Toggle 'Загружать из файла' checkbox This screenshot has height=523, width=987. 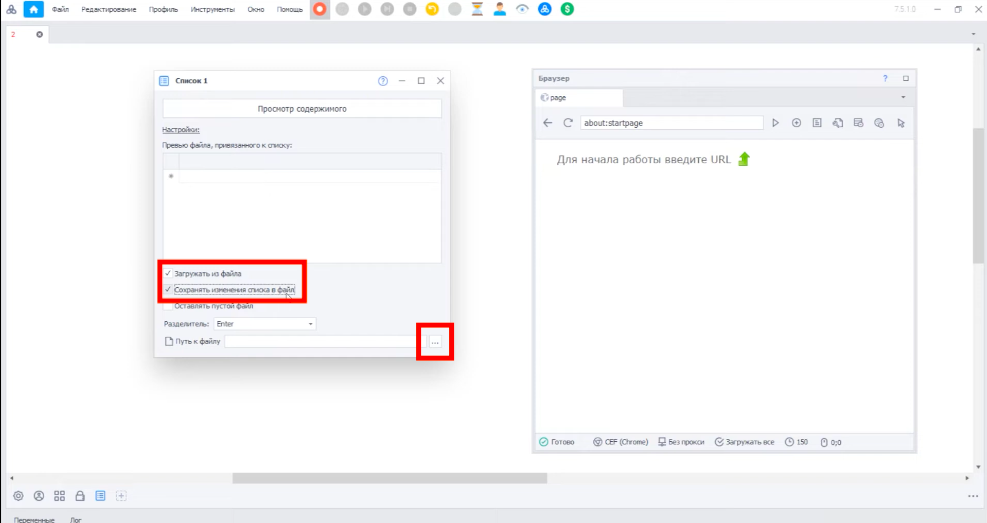(168, 274)
